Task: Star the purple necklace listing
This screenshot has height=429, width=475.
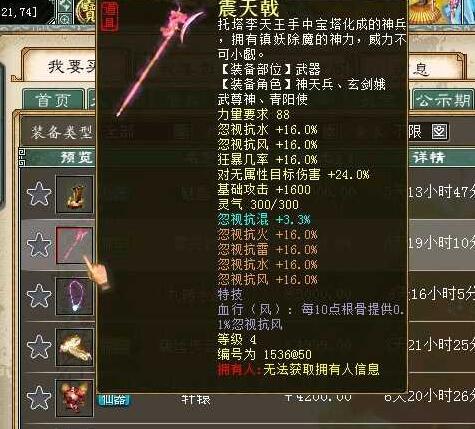Action: [x=39, y=296]
